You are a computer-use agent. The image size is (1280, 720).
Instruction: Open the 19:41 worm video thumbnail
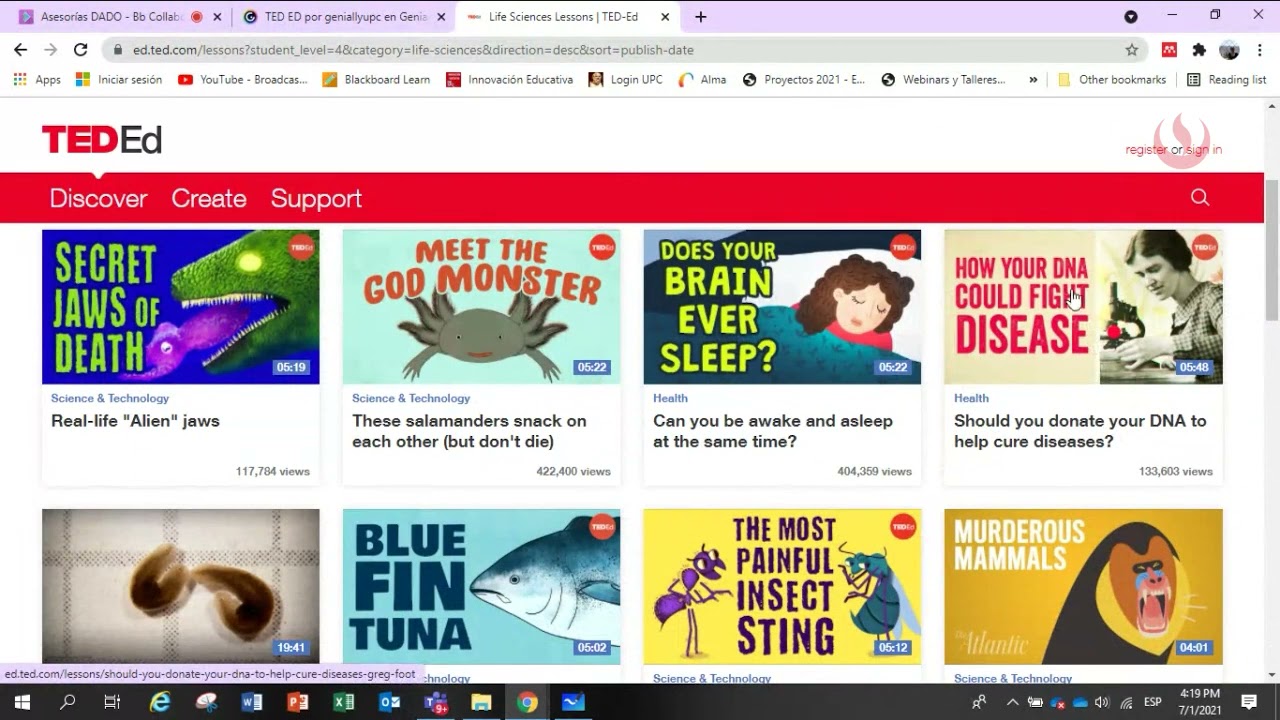181,586
